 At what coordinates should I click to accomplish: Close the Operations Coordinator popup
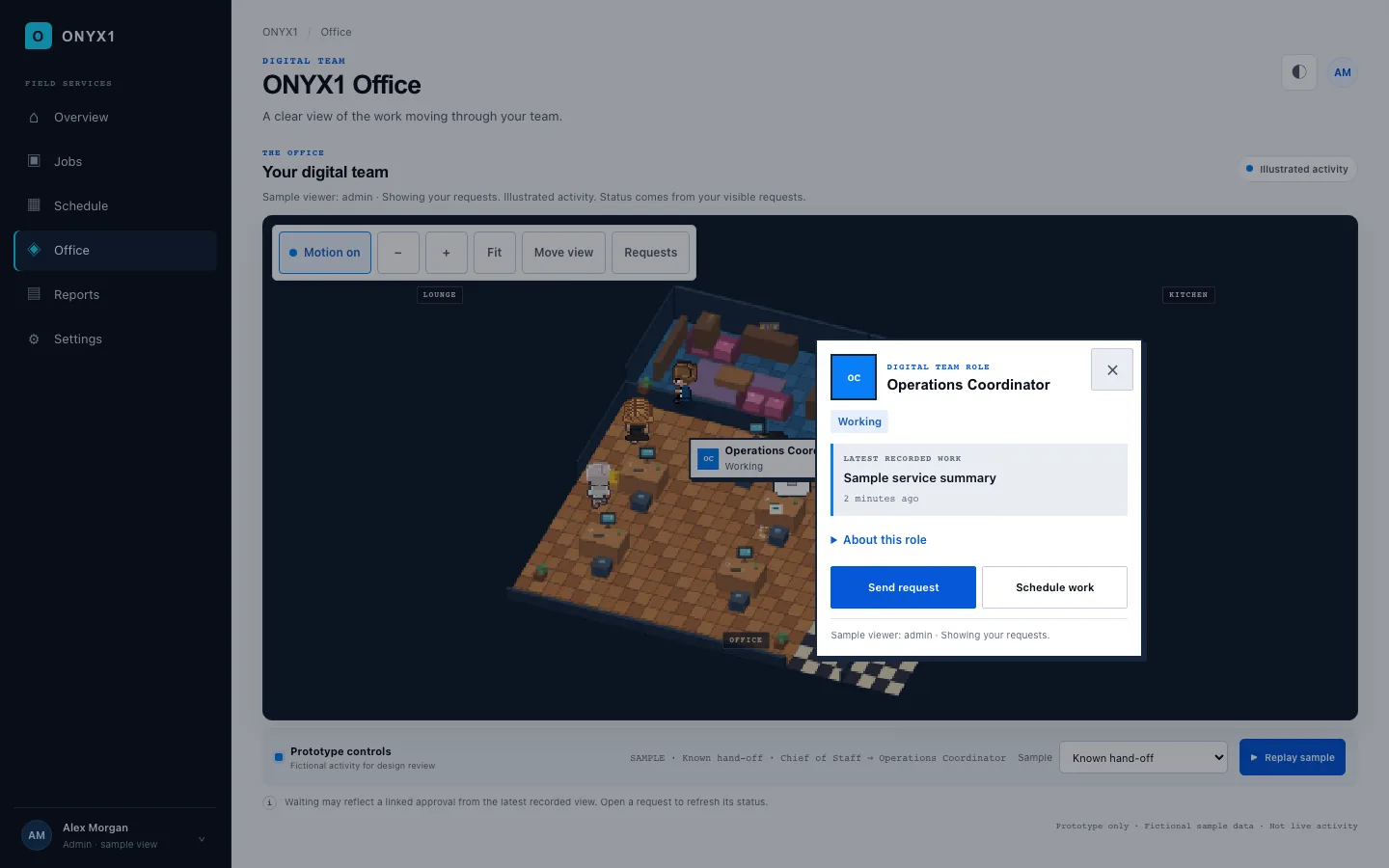point(1112,370)
